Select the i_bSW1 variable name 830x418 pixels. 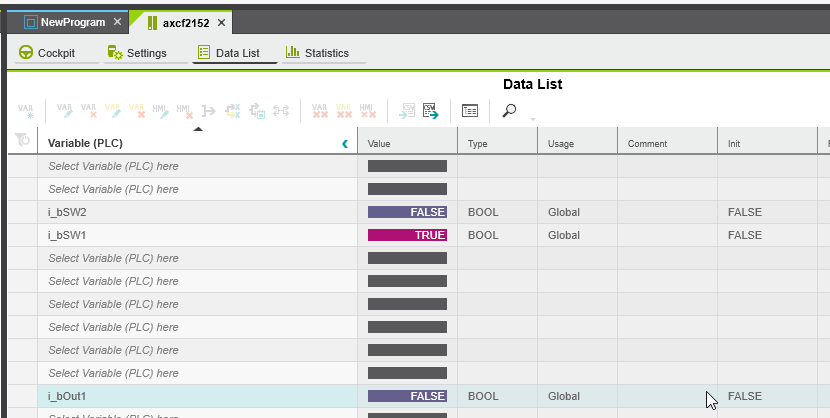click(x=67, y=235)
